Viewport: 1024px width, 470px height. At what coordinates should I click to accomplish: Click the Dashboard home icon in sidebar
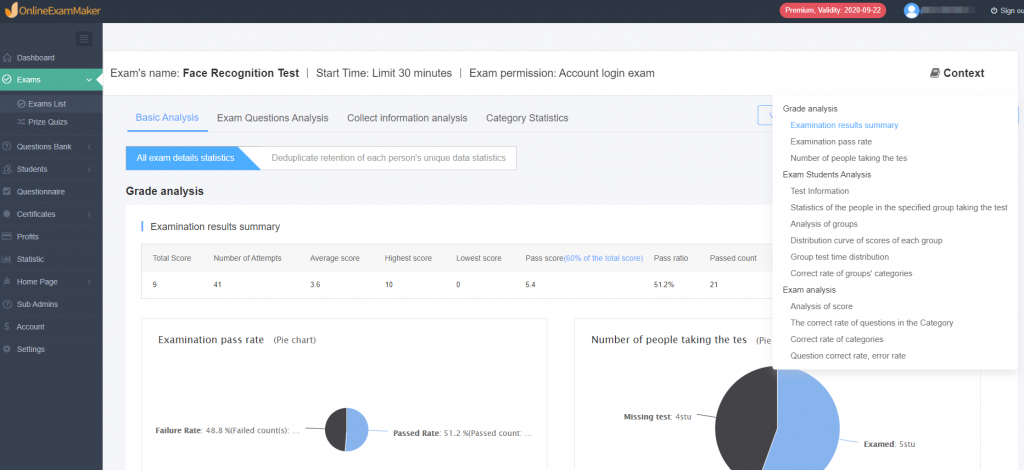(x=8, y=58)
